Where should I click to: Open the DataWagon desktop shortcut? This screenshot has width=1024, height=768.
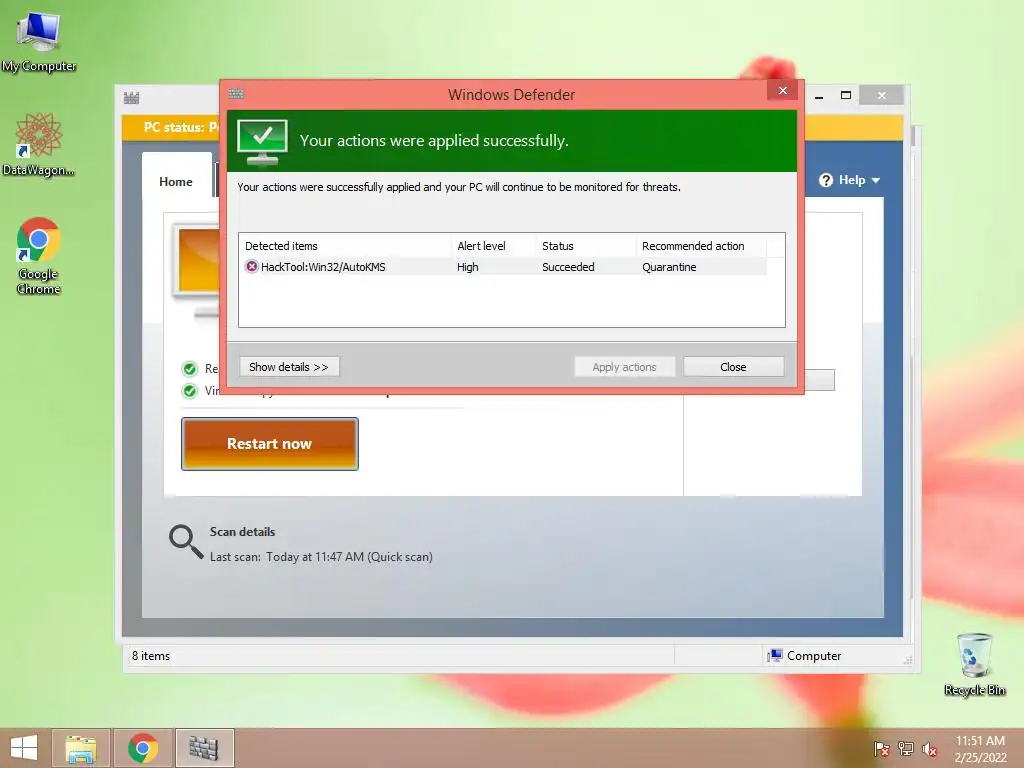coord(38,144)
